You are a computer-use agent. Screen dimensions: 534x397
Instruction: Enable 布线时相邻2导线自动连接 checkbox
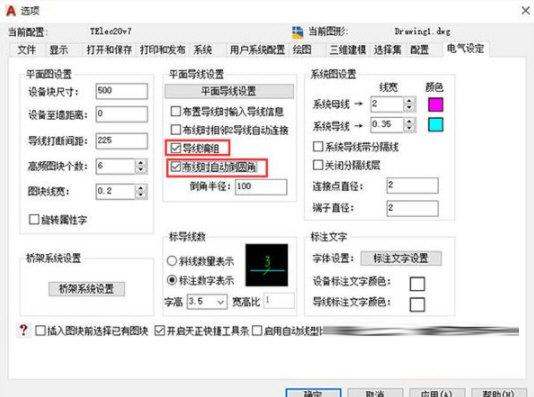[x=175, y=129]
